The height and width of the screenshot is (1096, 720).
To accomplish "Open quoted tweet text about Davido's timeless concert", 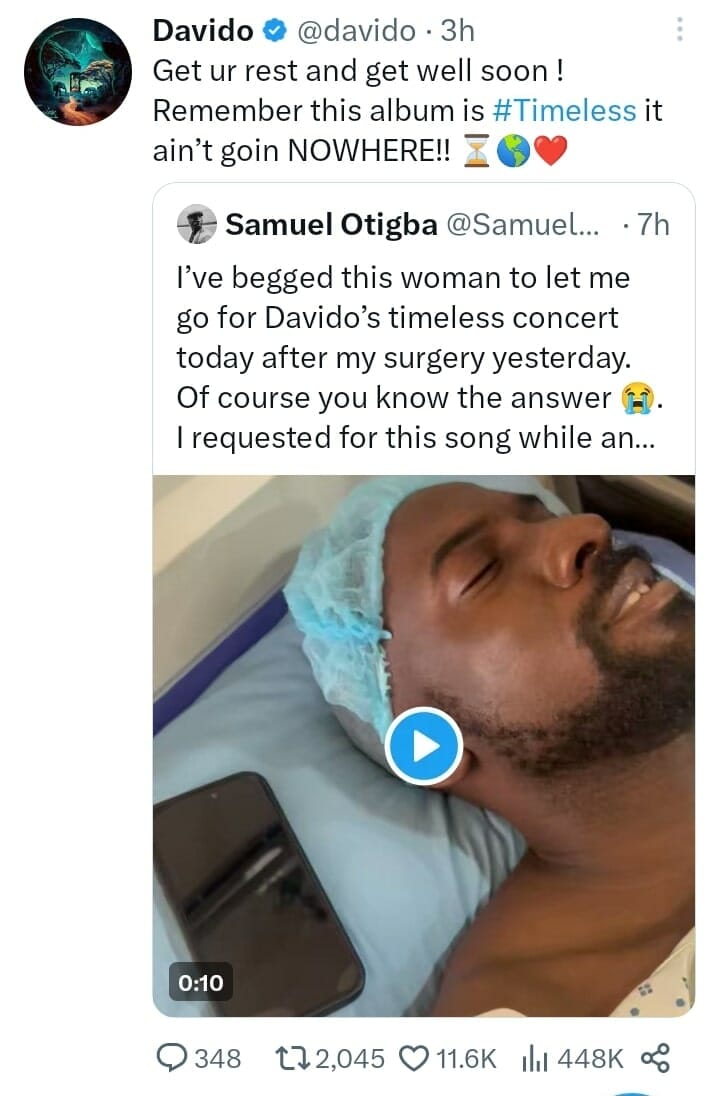I will (410, 357).
